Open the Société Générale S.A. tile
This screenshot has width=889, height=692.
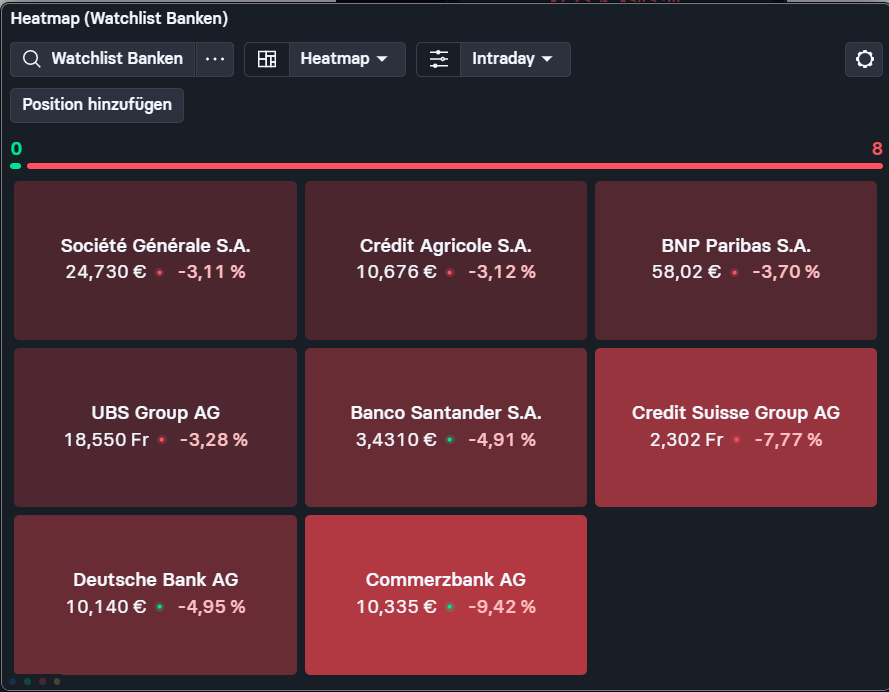pyautogui.click(x=155, y=261)
